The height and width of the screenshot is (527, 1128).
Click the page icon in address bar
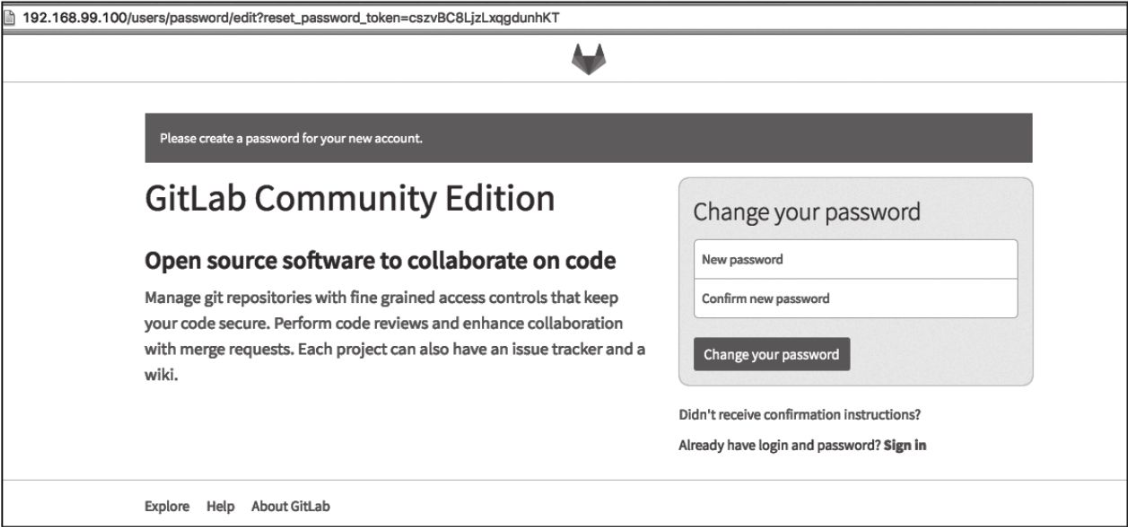pos(10,18)
